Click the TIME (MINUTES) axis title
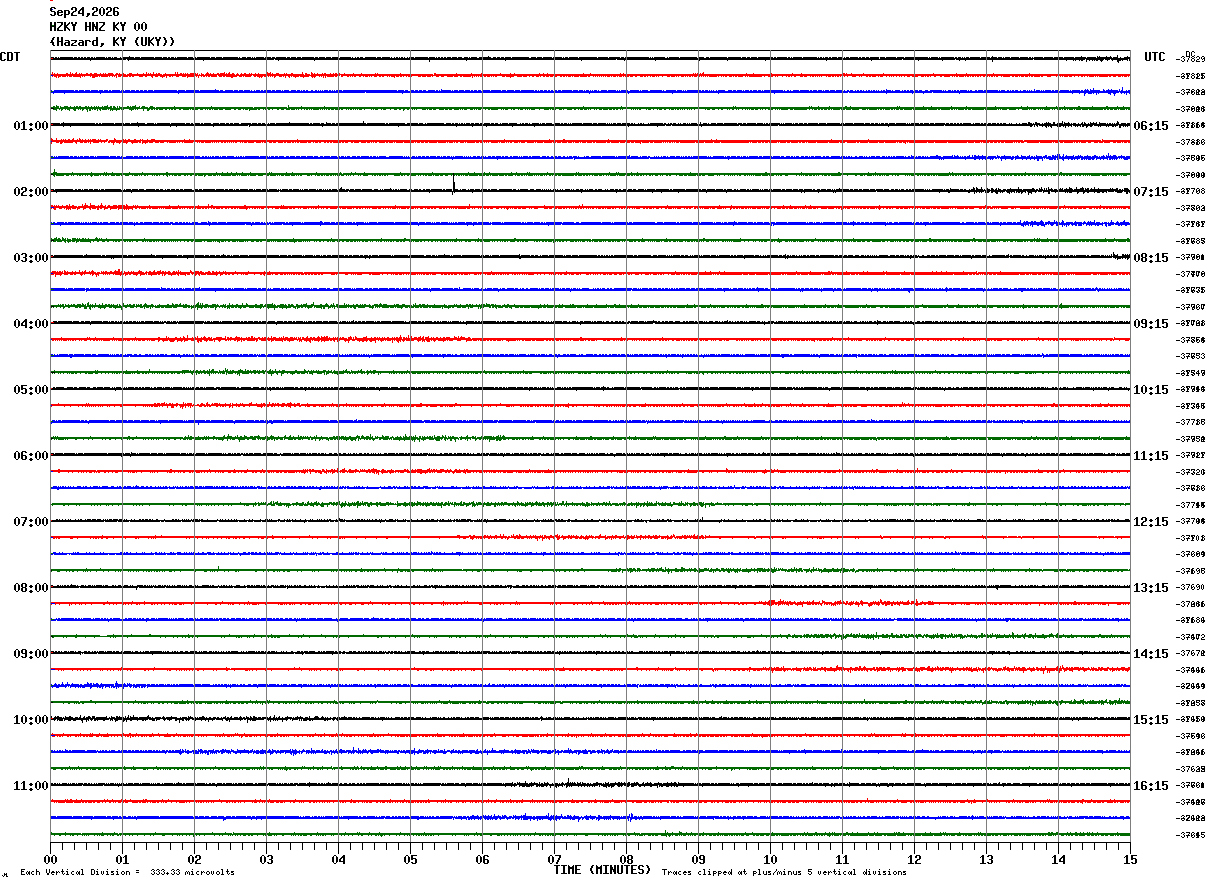This screenshot has height=886, width=1210. tap(602, 870)
